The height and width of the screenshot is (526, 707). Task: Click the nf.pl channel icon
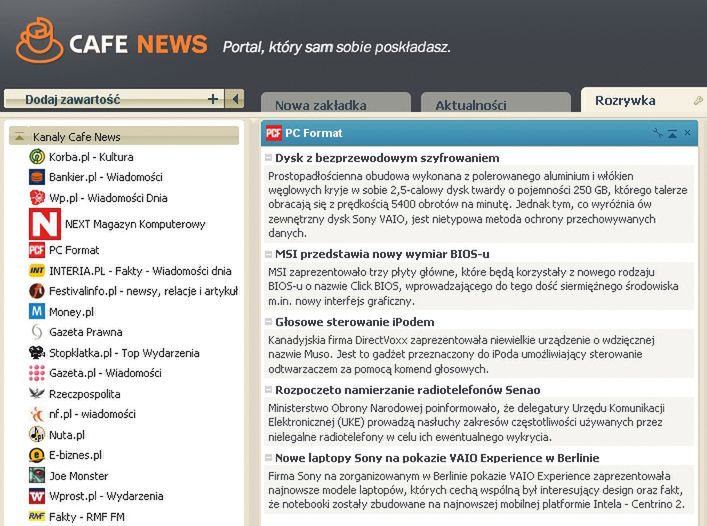click(x=37, y=414)
